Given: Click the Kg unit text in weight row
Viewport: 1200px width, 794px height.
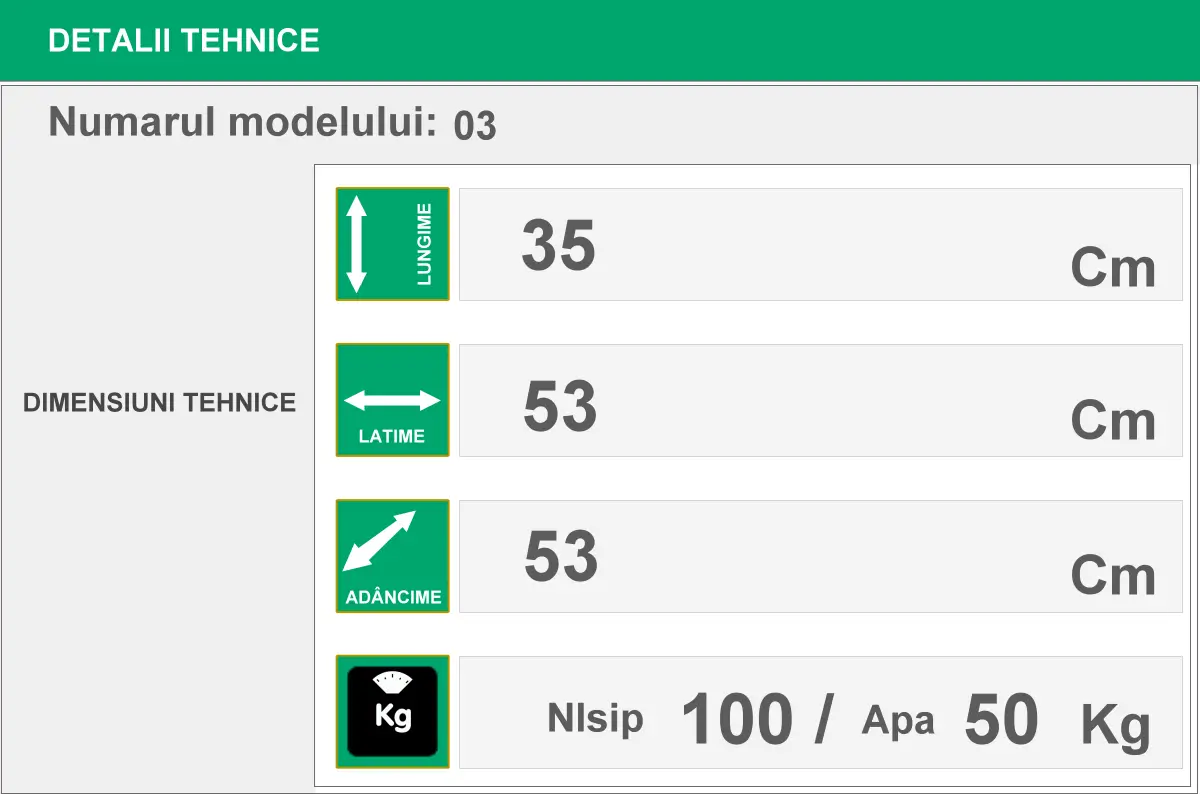Looking at the screenshot, I should [x=1115, y=725].
